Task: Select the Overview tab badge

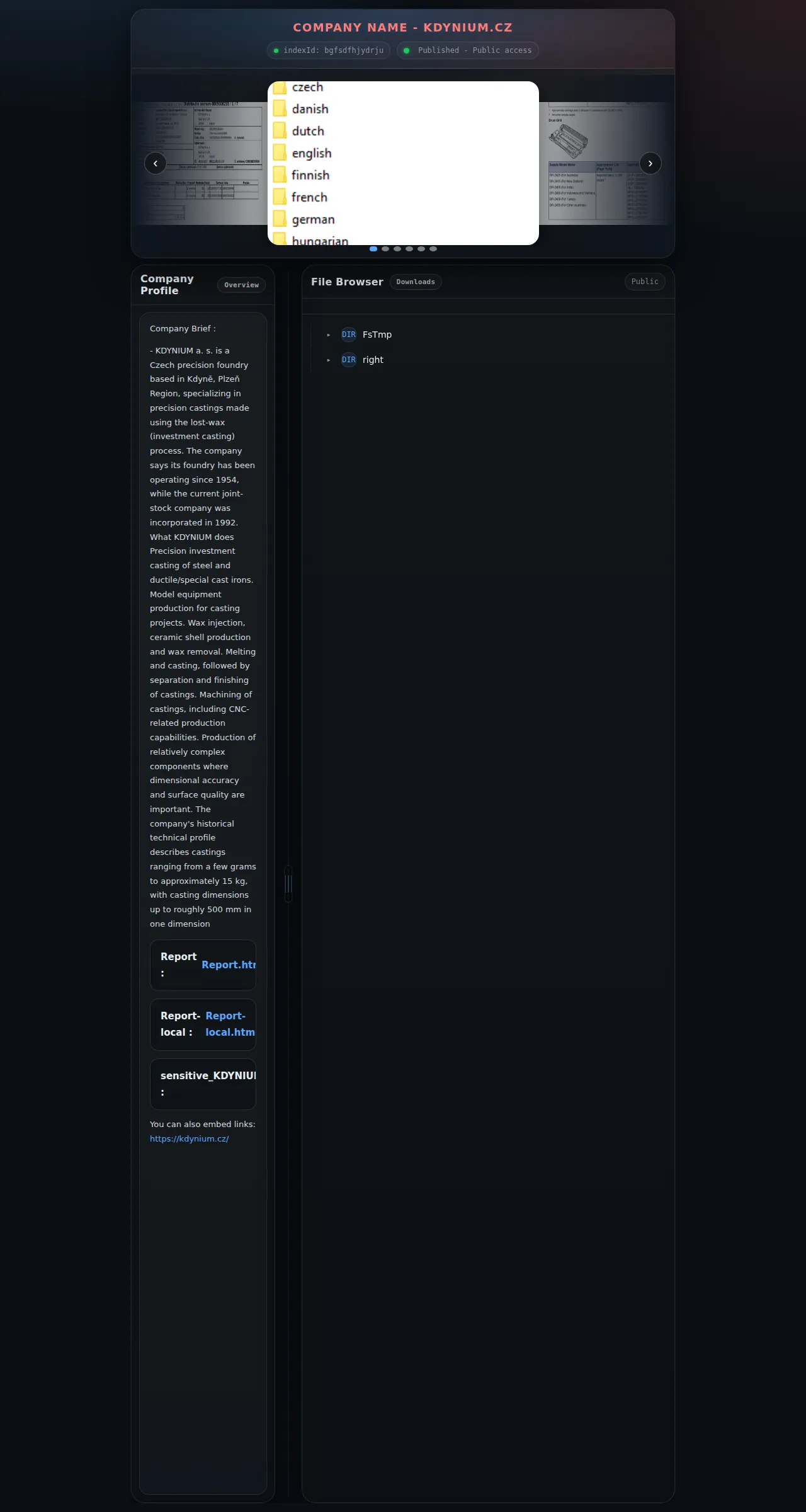Action: 241,285
